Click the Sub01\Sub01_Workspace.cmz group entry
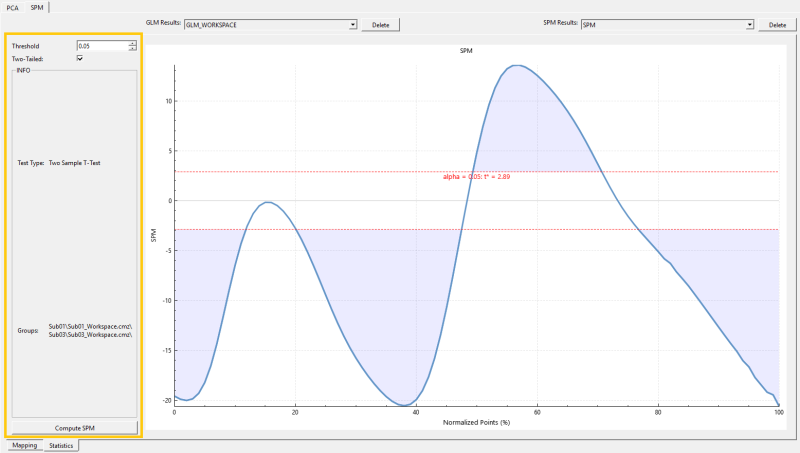The height and width of the screenshot is (453, 800). (90, 326)
